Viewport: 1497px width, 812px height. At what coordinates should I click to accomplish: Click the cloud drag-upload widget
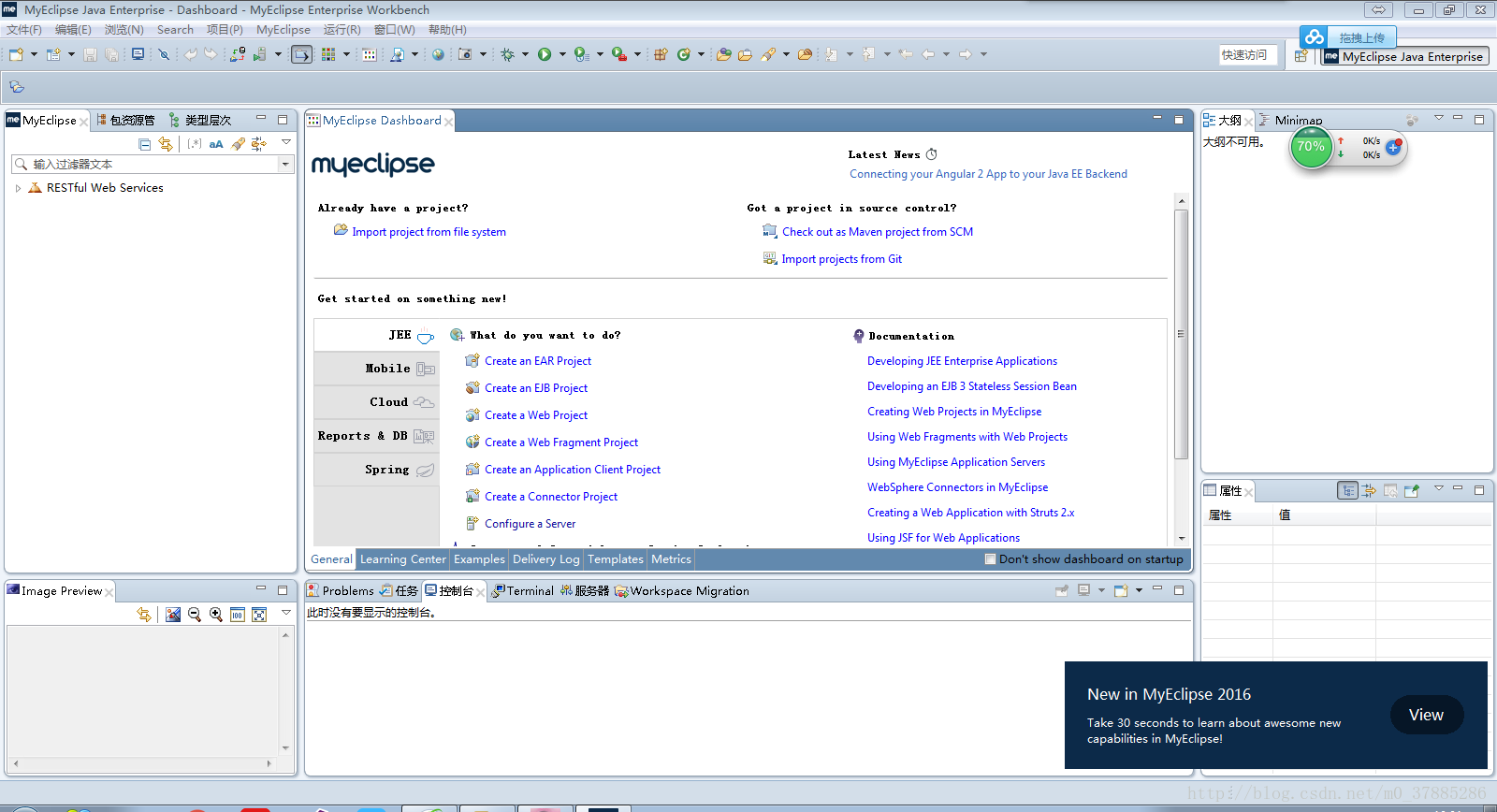(1347, 37)
